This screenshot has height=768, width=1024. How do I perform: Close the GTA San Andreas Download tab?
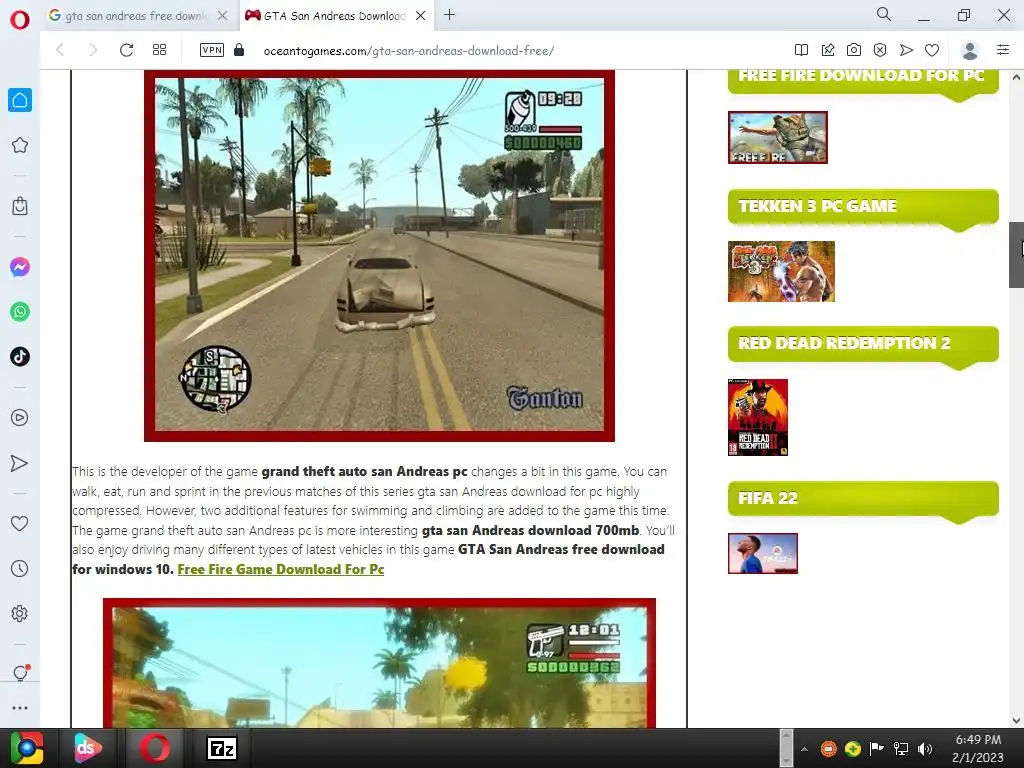421,16
